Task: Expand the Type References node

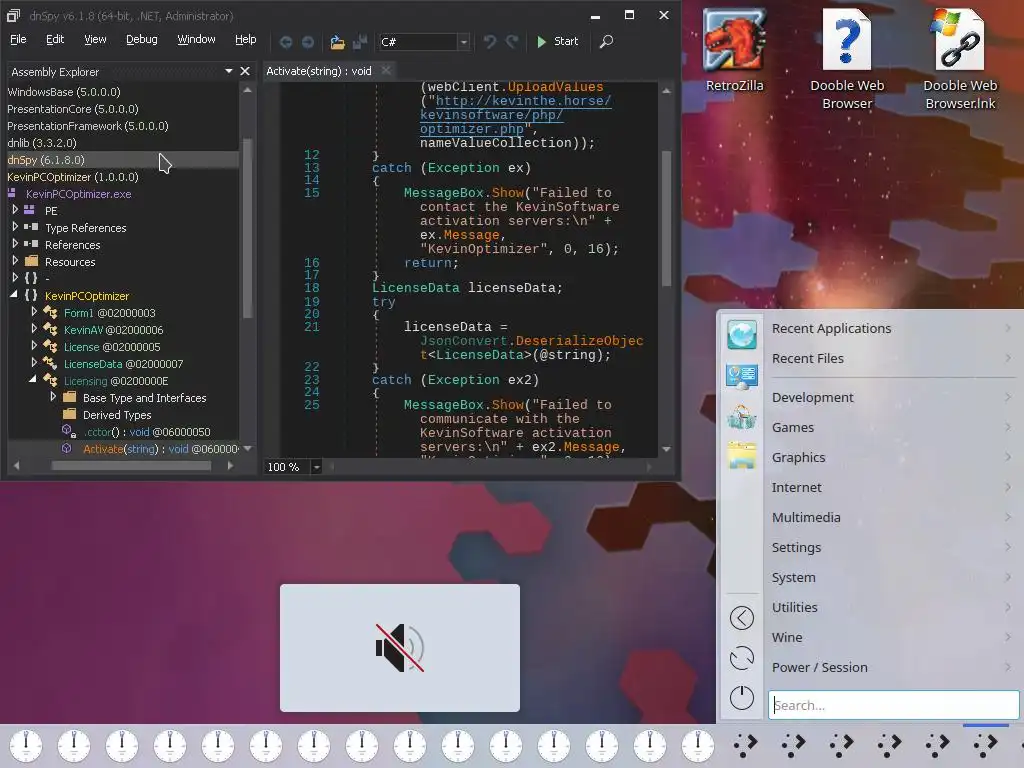Action: [15, 227]
